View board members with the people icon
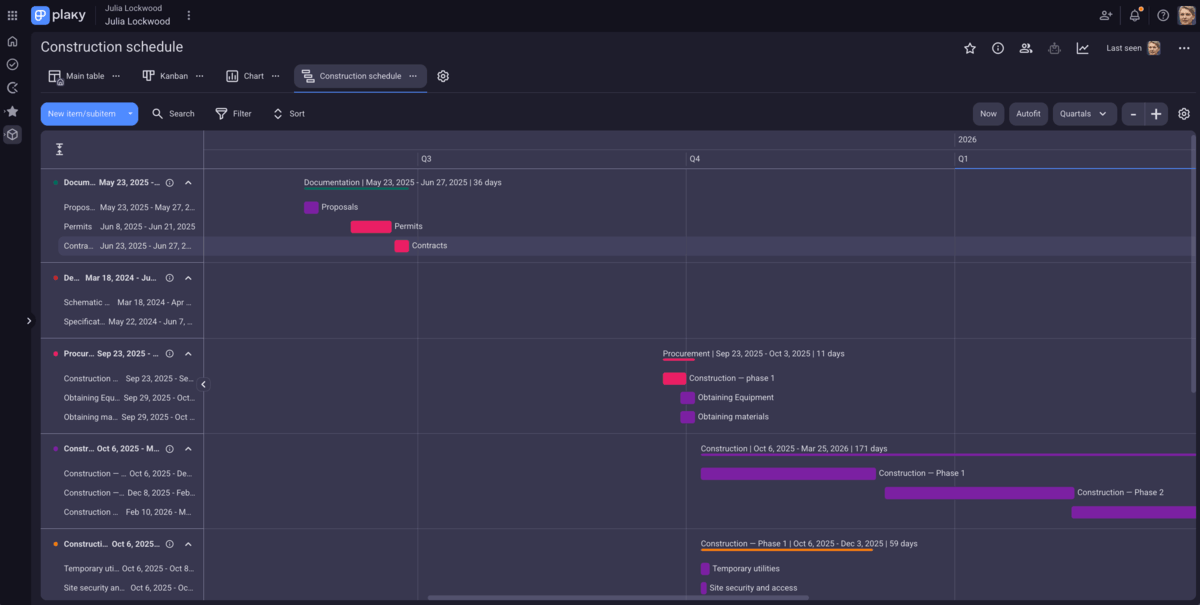 pyautogui.click(x=1025, y=47)
